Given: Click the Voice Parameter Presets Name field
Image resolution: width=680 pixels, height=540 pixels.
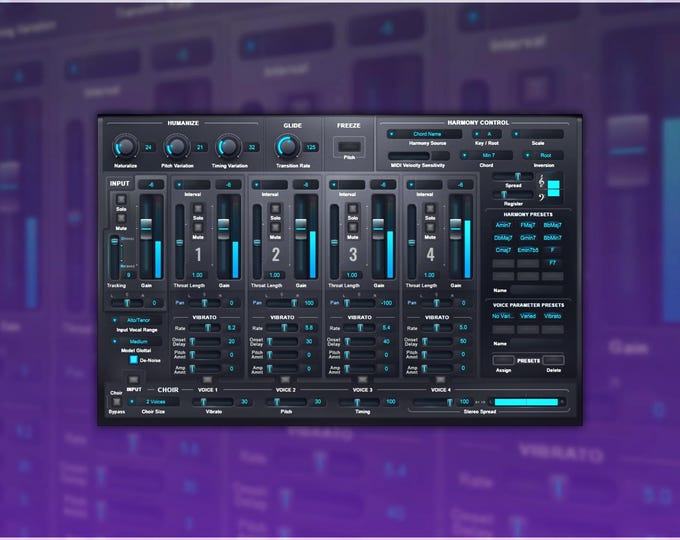Looking at the screenshot, I should click(537, 343).
